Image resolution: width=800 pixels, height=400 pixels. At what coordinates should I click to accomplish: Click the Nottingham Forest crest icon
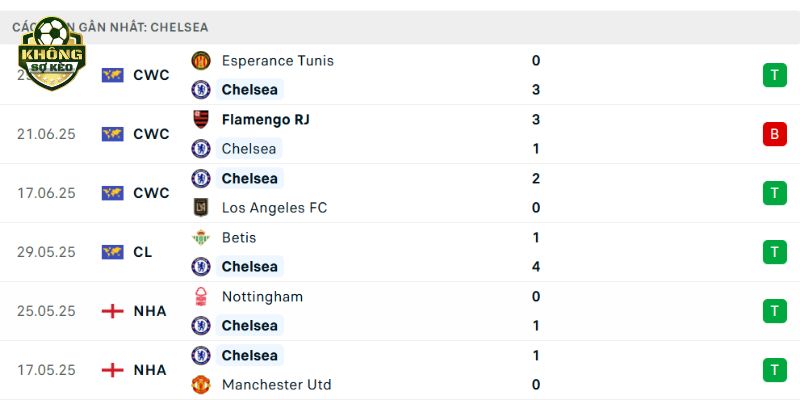(201, 296)
